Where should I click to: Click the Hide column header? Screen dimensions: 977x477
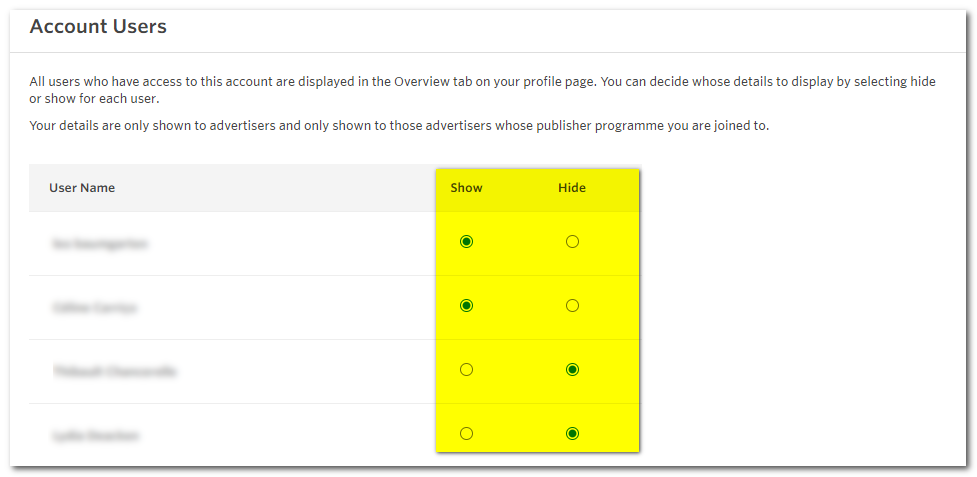pos(572,188)
